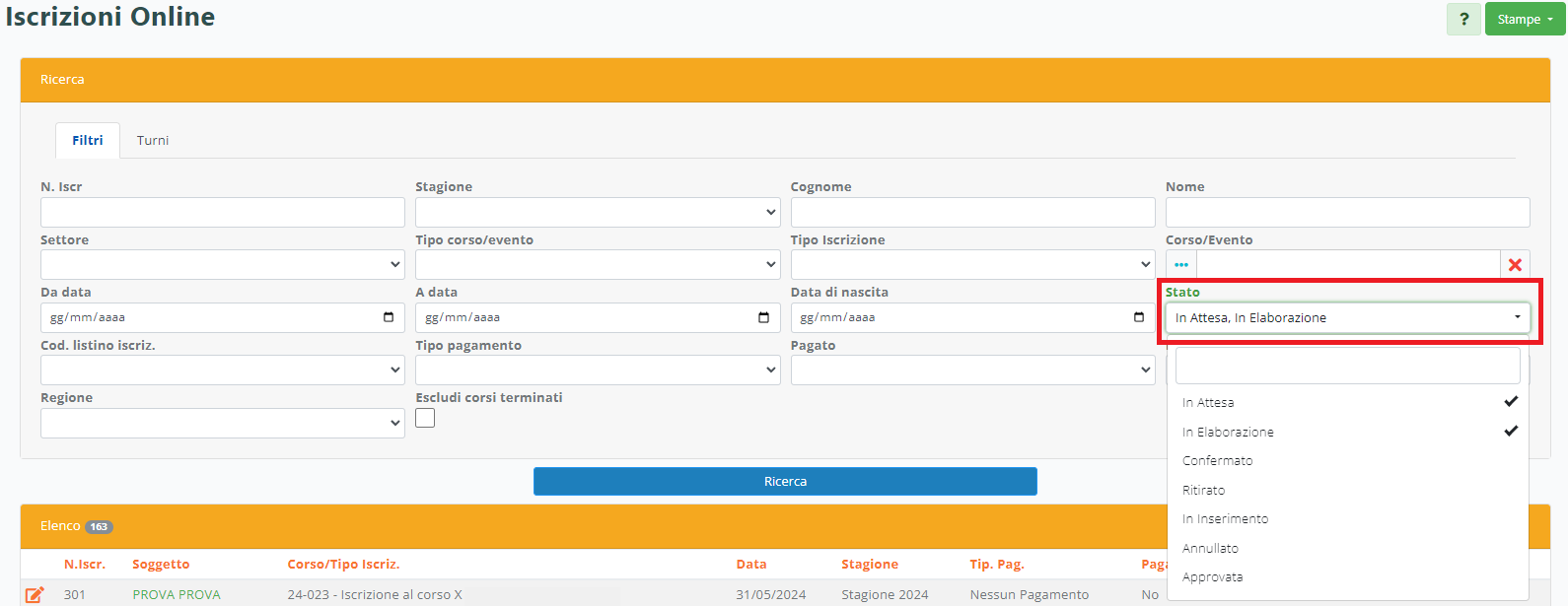Enable the Escludi corsi terminati checkbox

425,418
